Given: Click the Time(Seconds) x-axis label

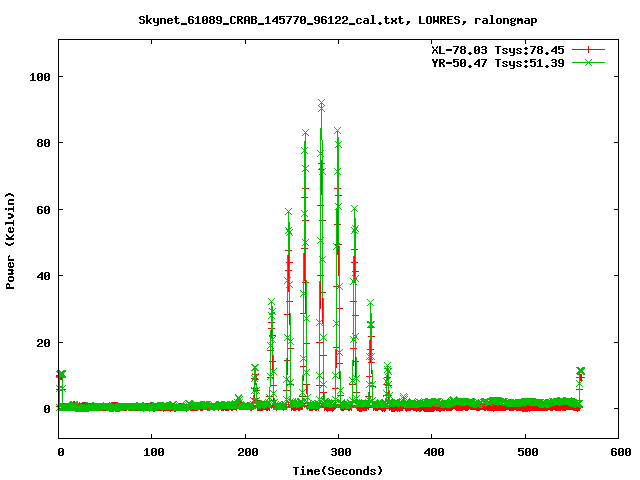Looking at the screenshot, I should pos(337,470).
